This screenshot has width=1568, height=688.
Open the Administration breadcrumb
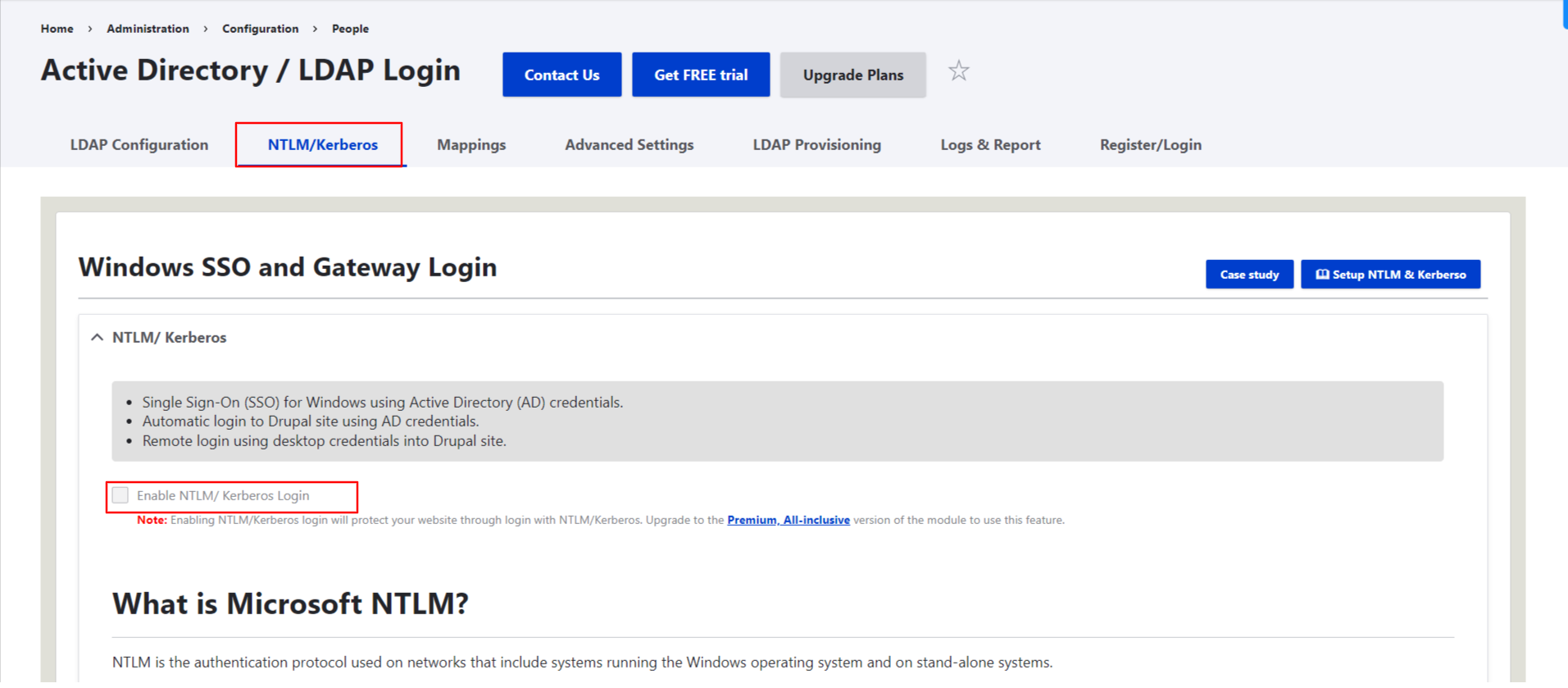click(148, 29)
